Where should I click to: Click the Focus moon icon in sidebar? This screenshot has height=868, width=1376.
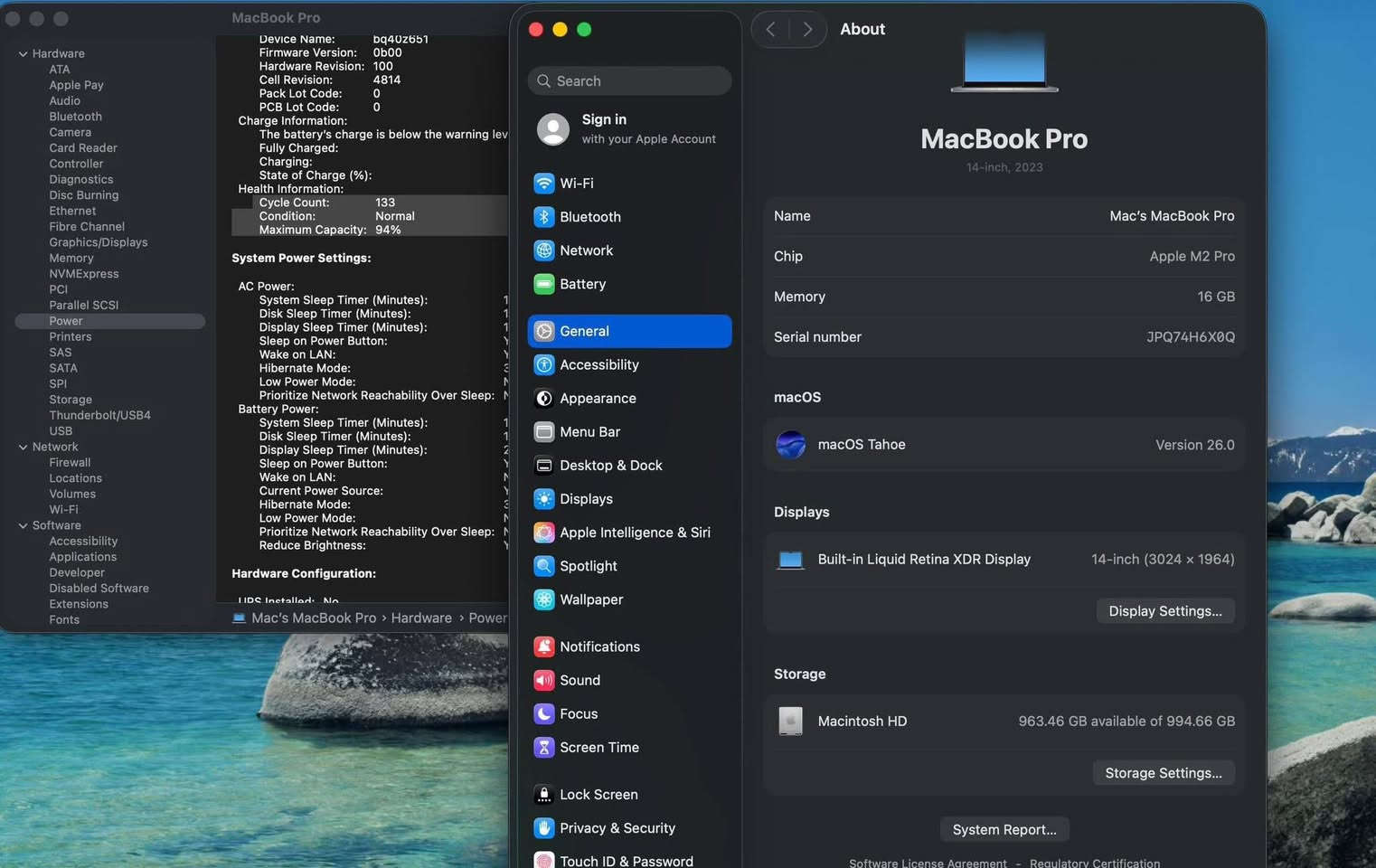coord(543,713)
